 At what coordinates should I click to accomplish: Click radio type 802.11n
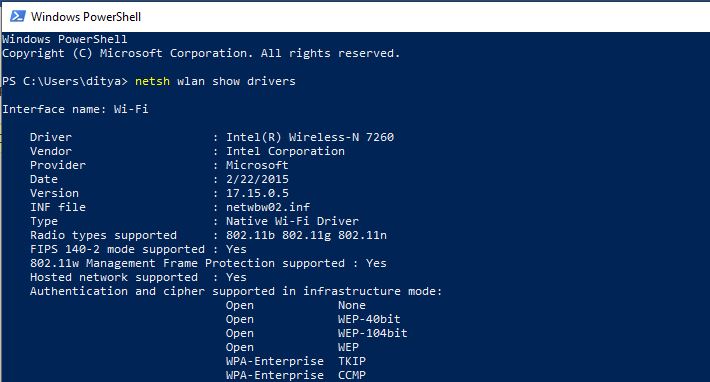(362, 235)
